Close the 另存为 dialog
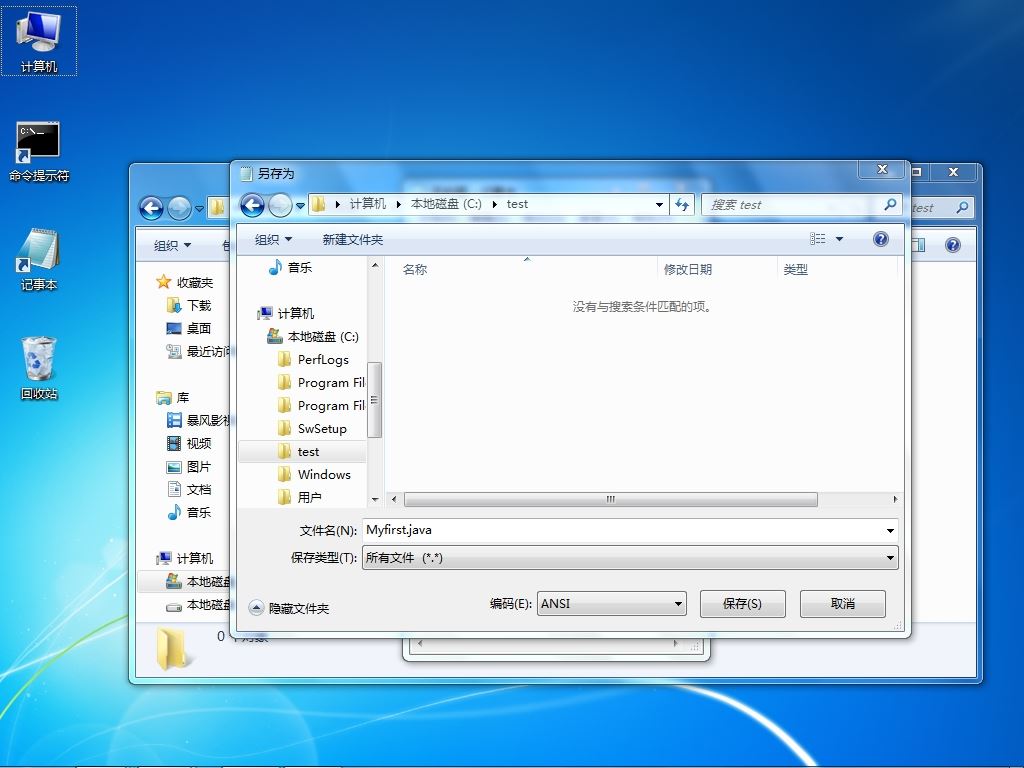The width and height of the screenshot is (1024, 768). point(882,170)
